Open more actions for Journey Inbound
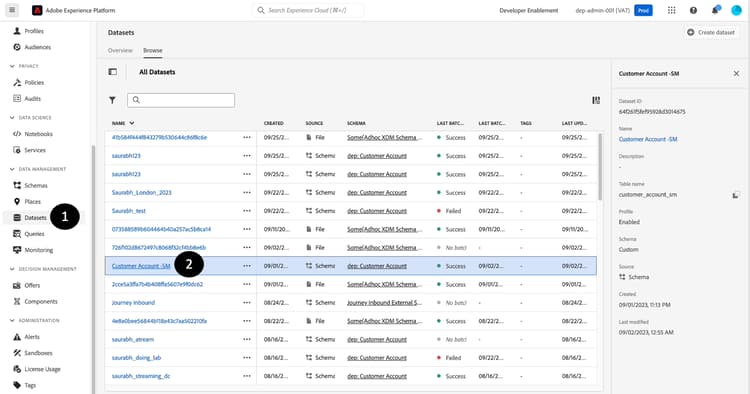The width and height of the screenshot is (750, 394). 247,302
